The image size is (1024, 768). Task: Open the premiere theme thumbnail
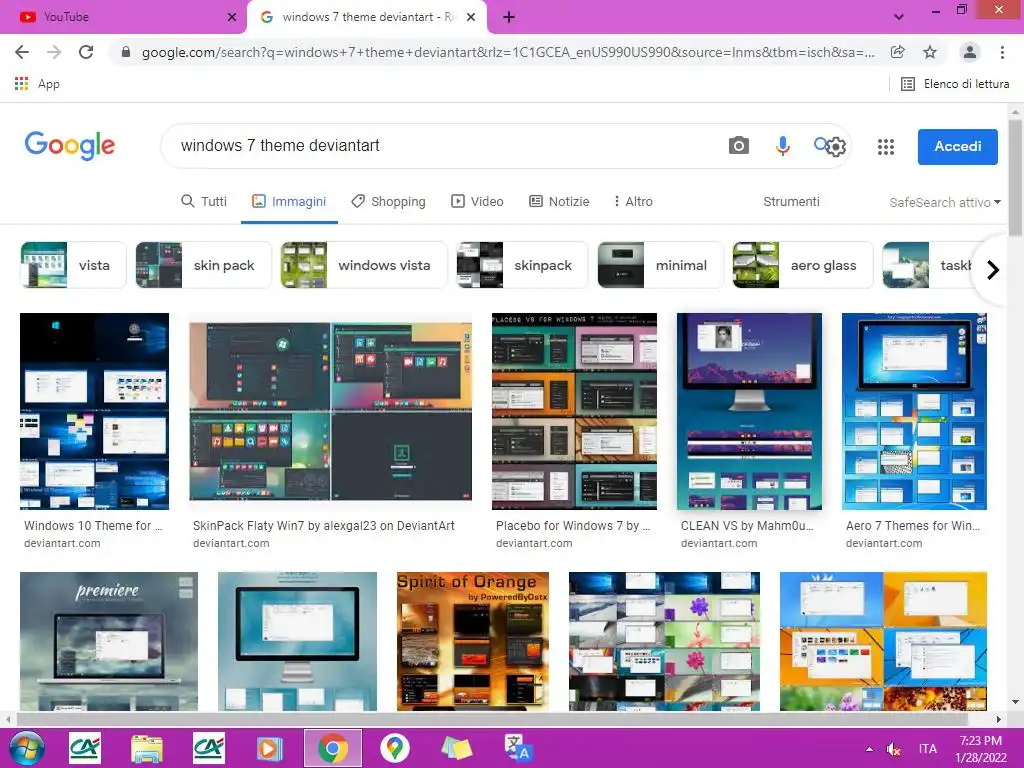pyautogui.click(x=109, y=641)
